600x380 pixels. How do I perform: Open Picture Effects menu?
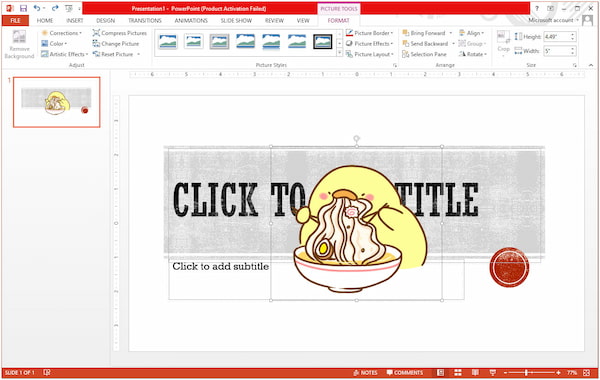[370, 44]
